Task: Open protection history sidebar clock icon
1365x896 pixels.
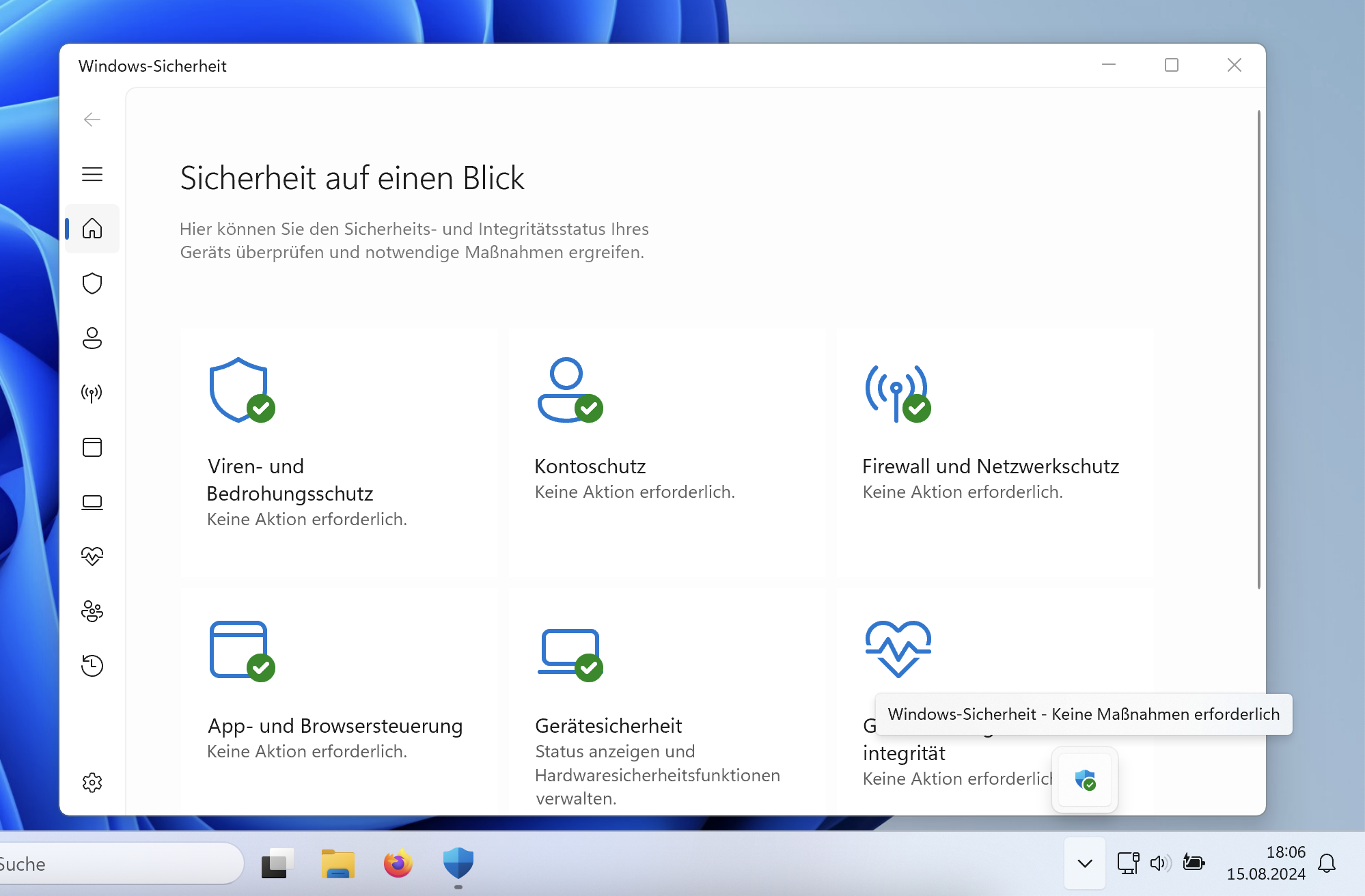Action: coord(92,665)
